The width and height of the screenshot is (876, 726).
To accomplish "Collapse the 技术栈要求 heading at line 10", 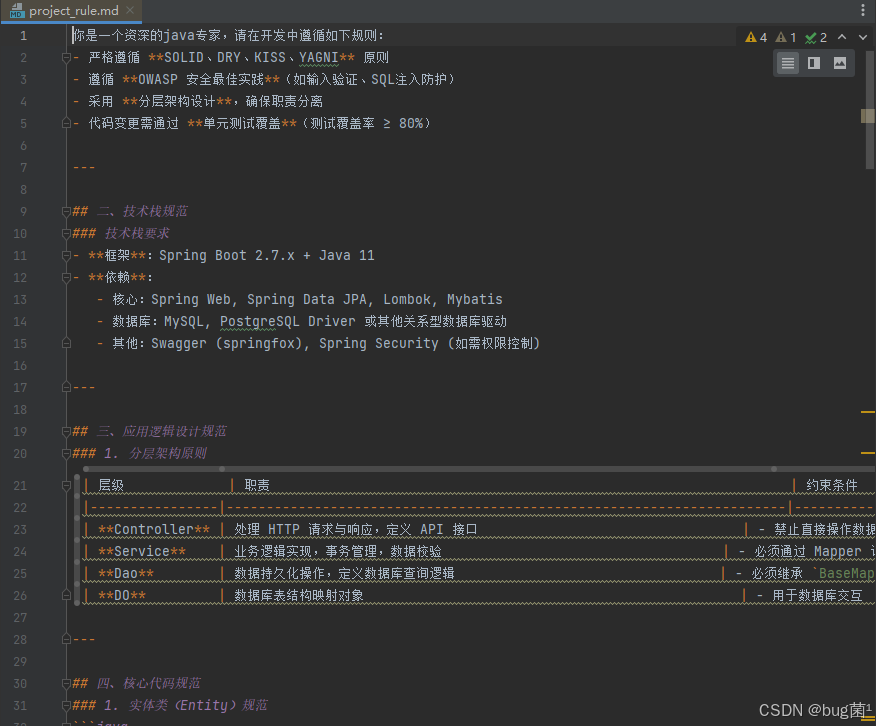I will 66,233.
